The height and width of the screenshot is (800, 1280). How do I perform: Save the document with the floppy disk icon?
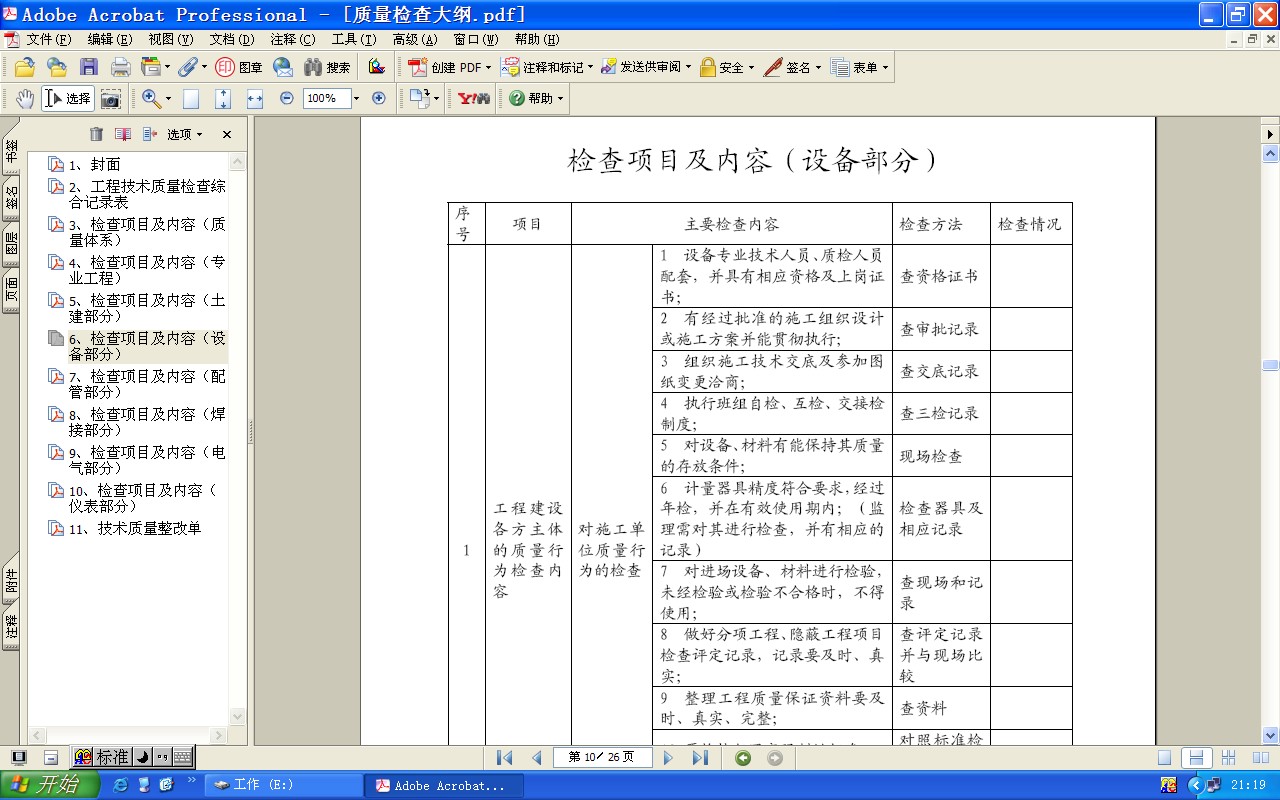[x=89, y=67]
